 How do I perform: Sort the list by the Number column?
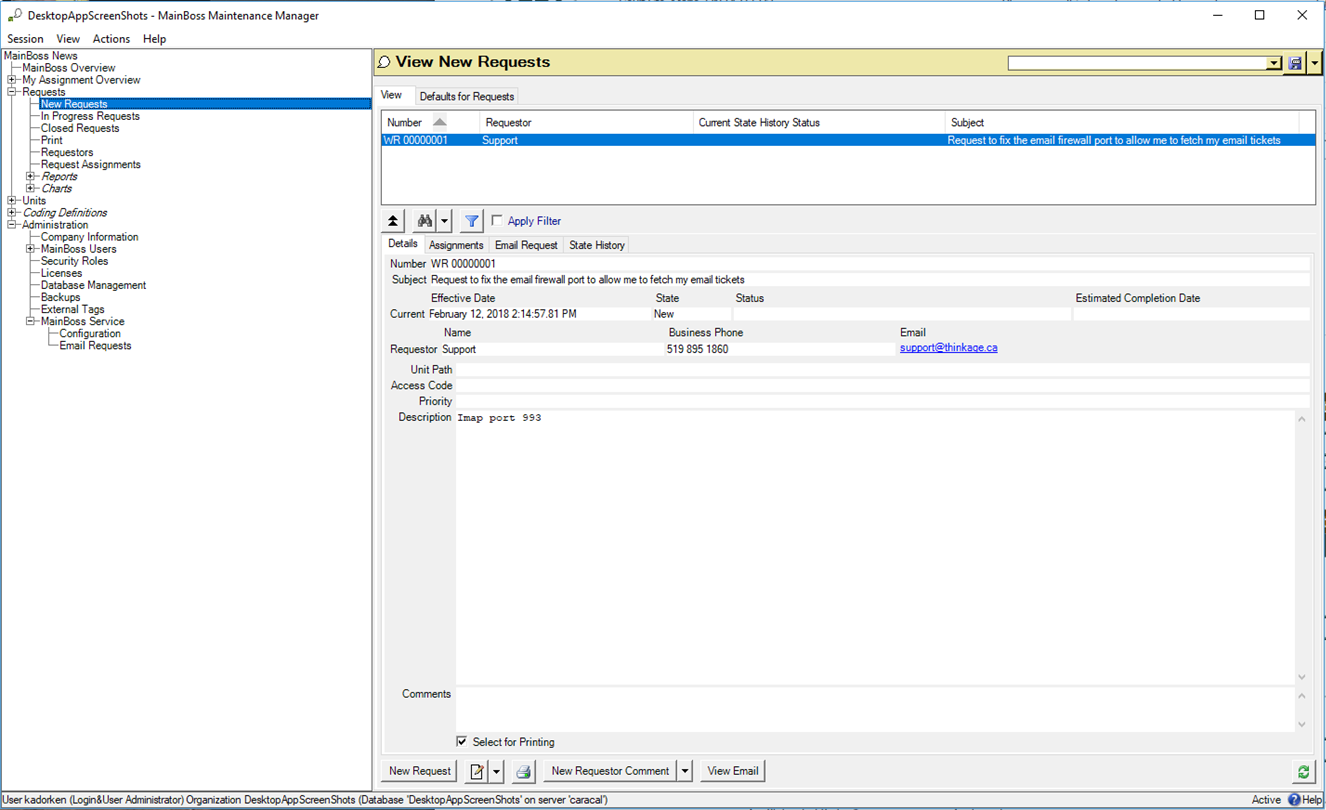pos(430,123)
